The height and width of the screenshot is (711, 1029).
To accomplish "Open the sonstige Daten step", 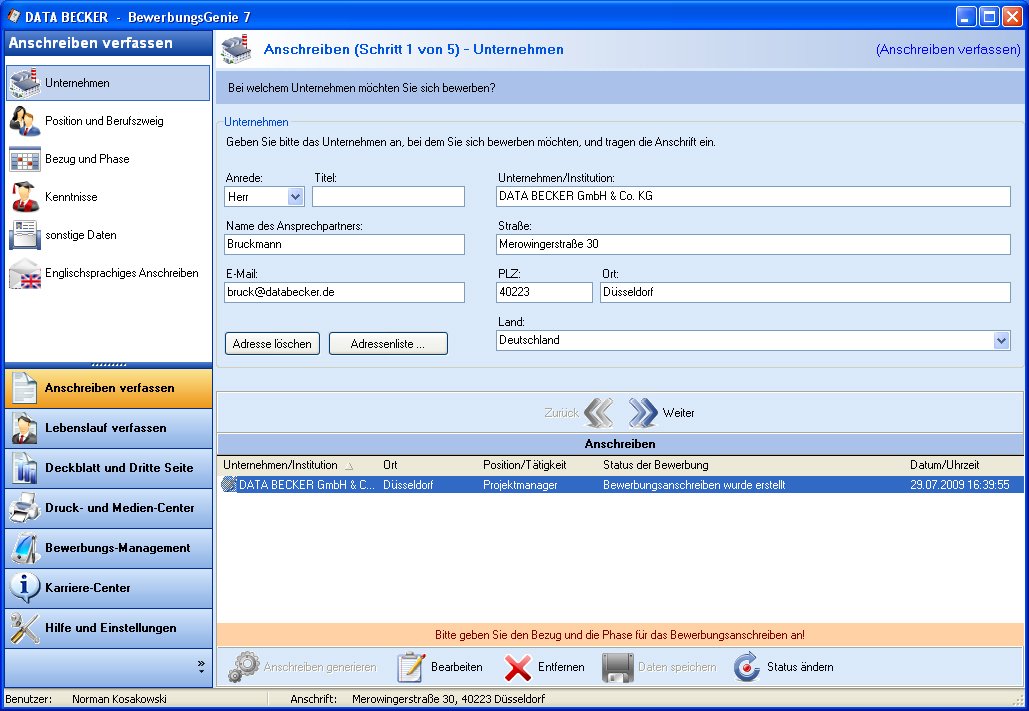I will pyautogui.click(x=80, y=235).
